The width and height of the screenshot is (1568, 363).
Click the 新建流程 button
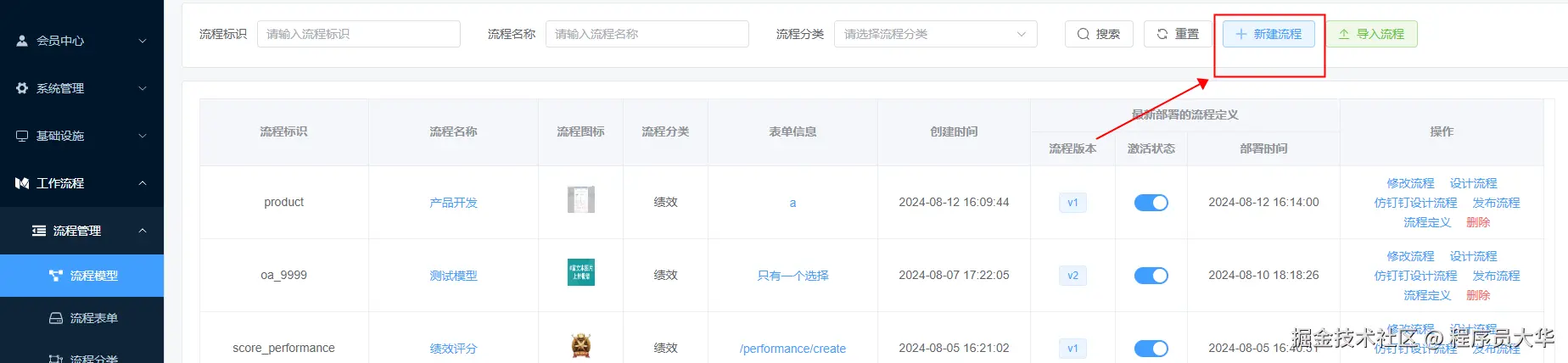(x=1268, y=34)
